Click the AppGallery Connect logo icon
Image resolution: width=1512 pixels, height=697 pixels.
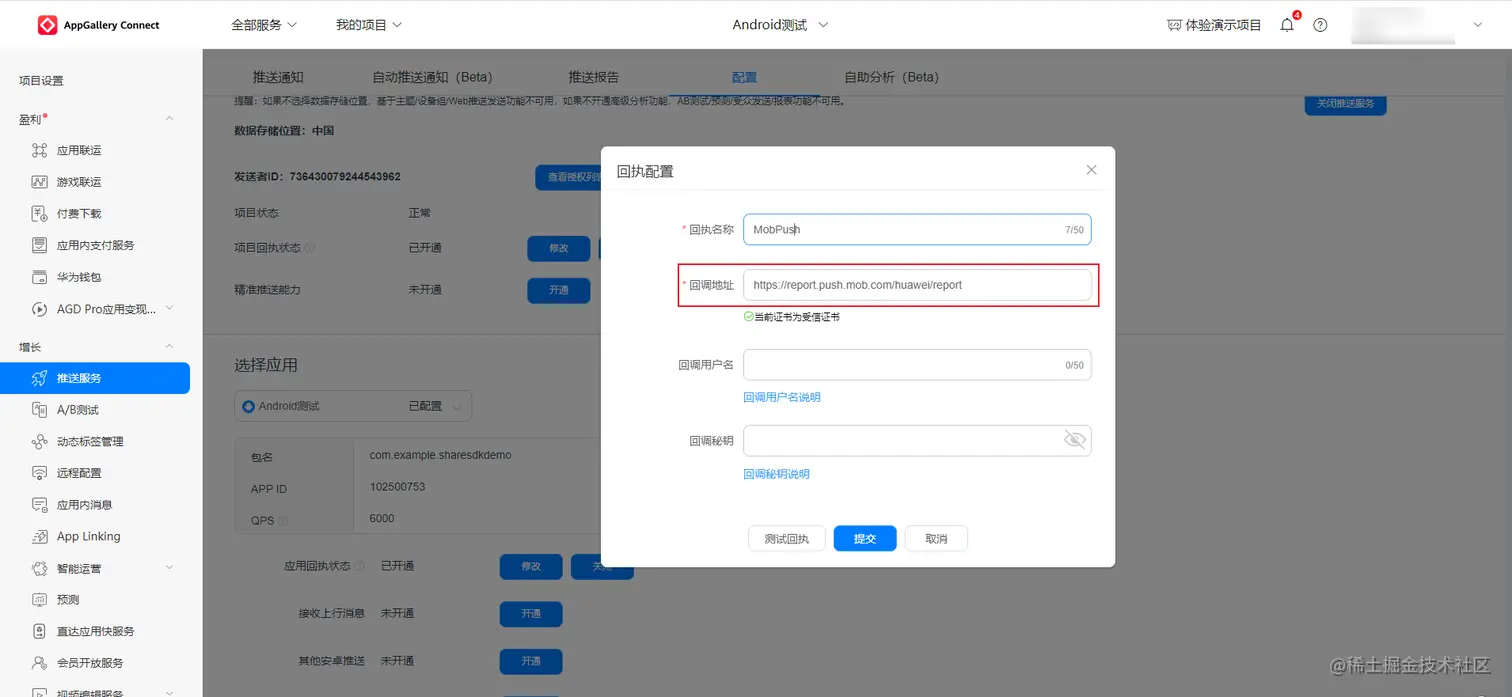(47, 25)
